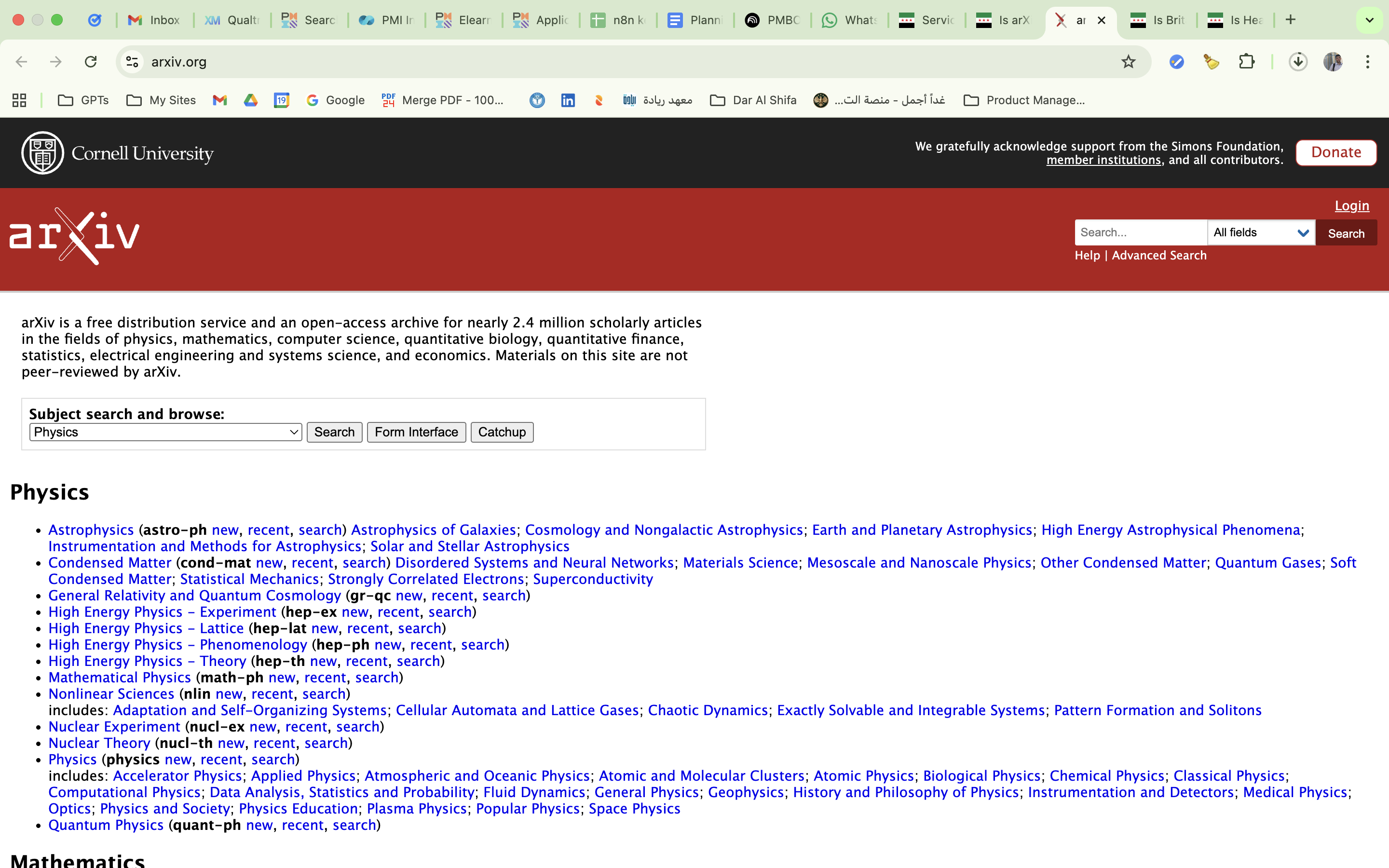Click into the arXiv Search... text field

coord(1140,232)
